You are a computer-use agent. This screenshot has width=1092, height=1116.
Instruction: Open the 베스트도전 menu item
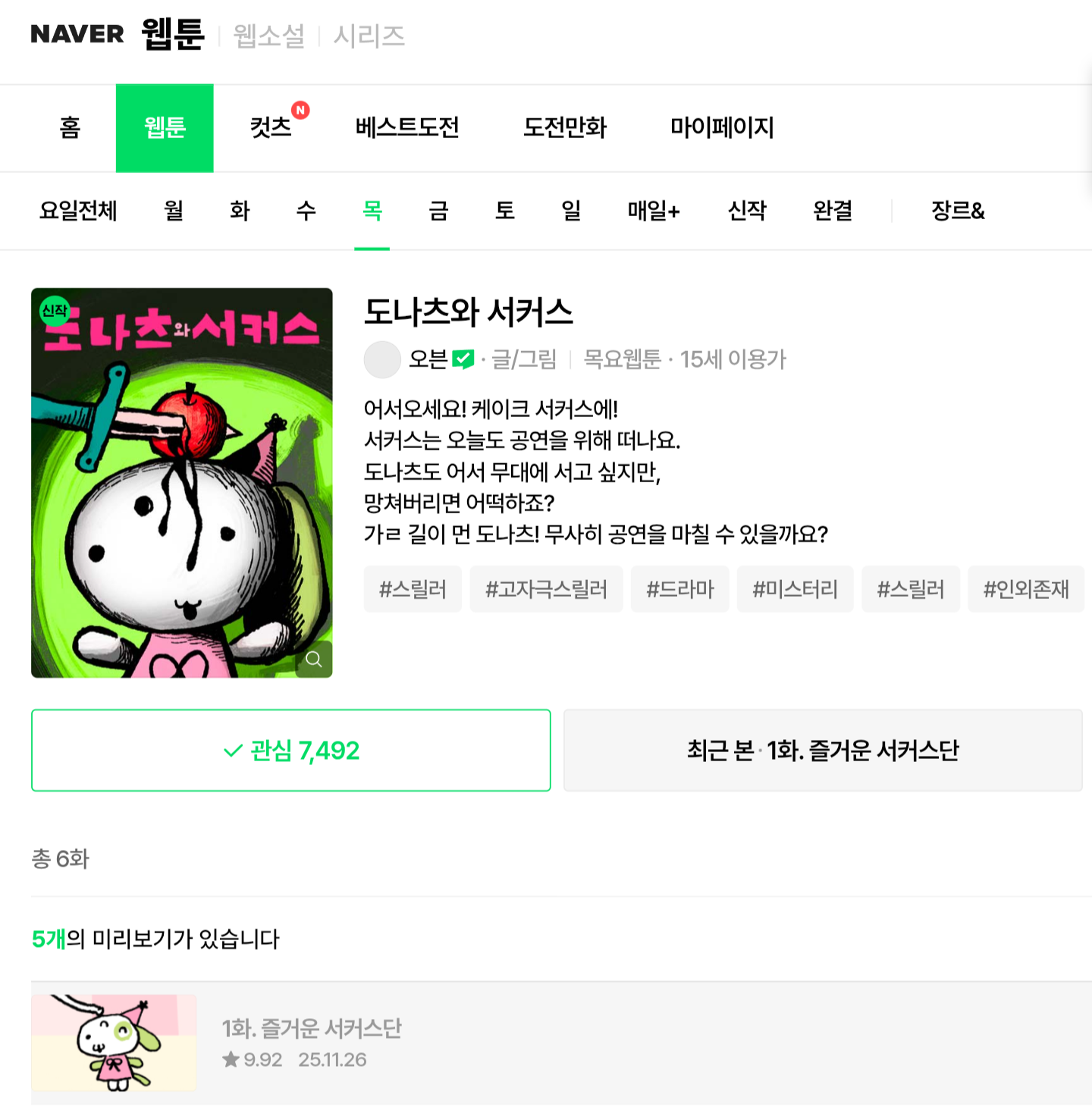click(x=407, y=127)
